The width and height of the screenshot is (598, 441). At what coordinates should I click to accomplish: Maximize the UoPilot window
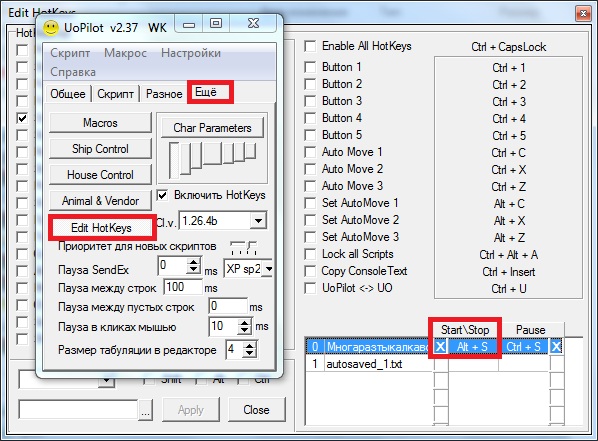[216, 24]
